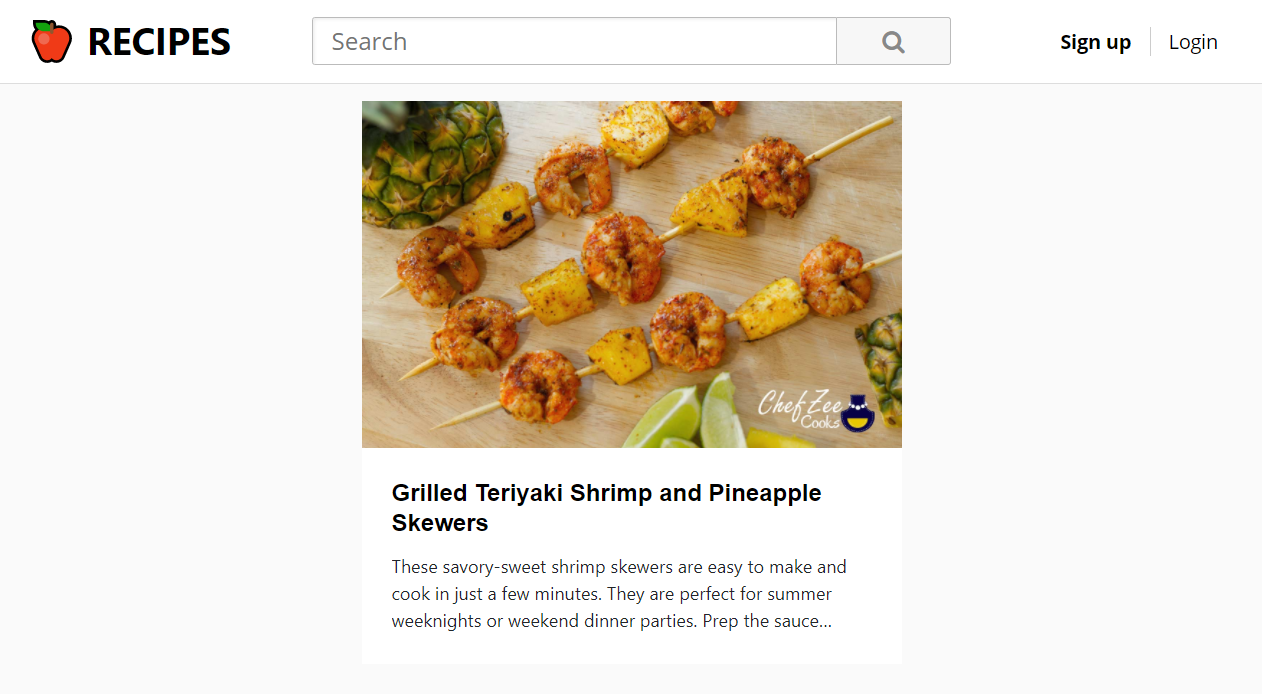The width and height of the screenshot is (1262, 694).
Task: Focus the Search text field
Action: coord(574,41)
